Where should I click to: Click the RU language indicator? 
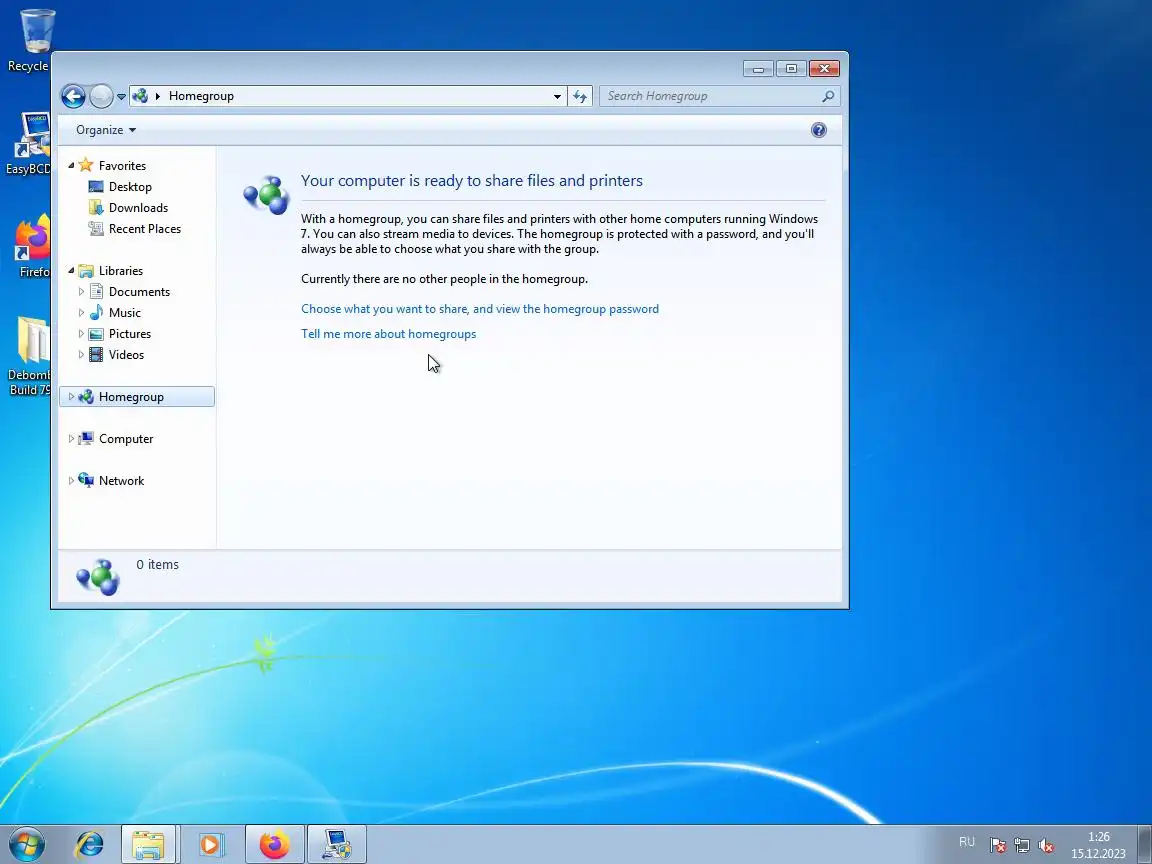[967, 842]
